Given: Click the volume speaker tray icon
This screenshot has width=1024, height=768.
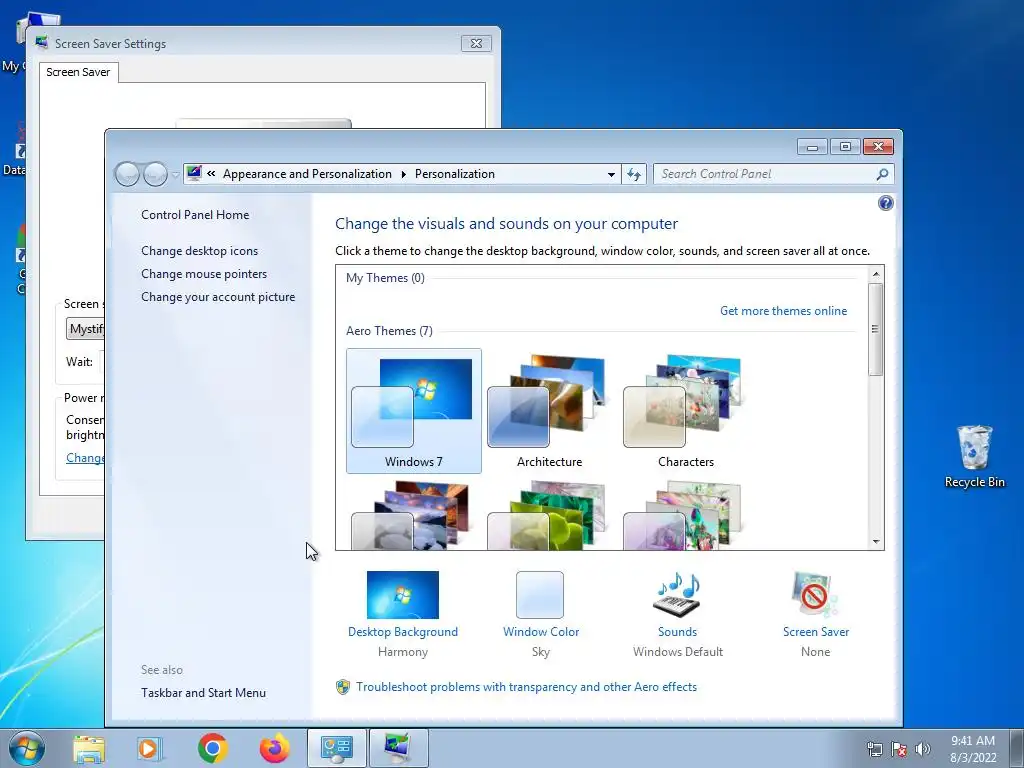Looking at the screenshot, I should [922, 749].
